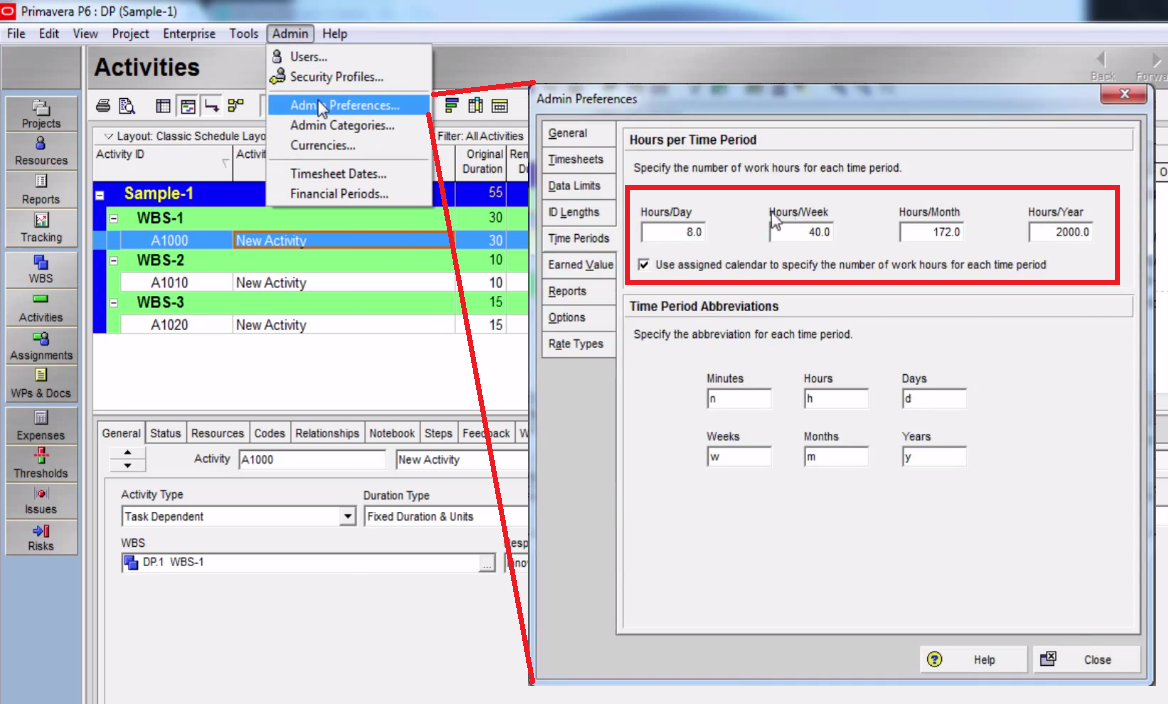Switch to Rate Types tab

(578, 343)
